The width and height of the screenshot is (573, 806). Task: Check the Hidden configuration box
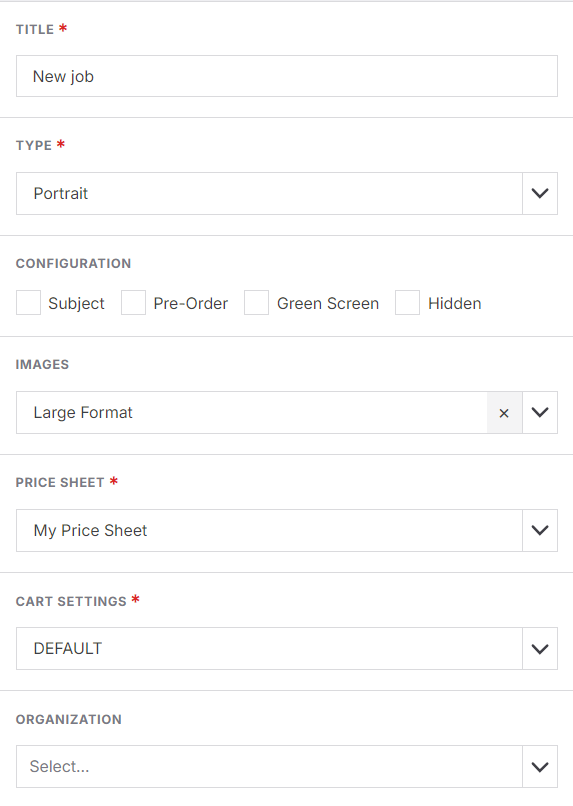(x=408, y=302)
